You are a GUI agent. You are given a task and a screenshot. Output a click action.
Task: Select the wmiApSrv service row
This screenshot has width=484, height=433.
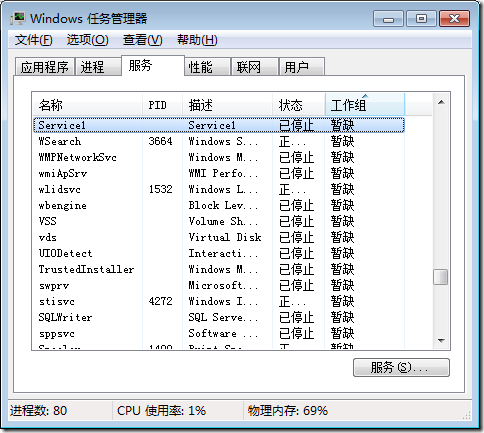219,173
